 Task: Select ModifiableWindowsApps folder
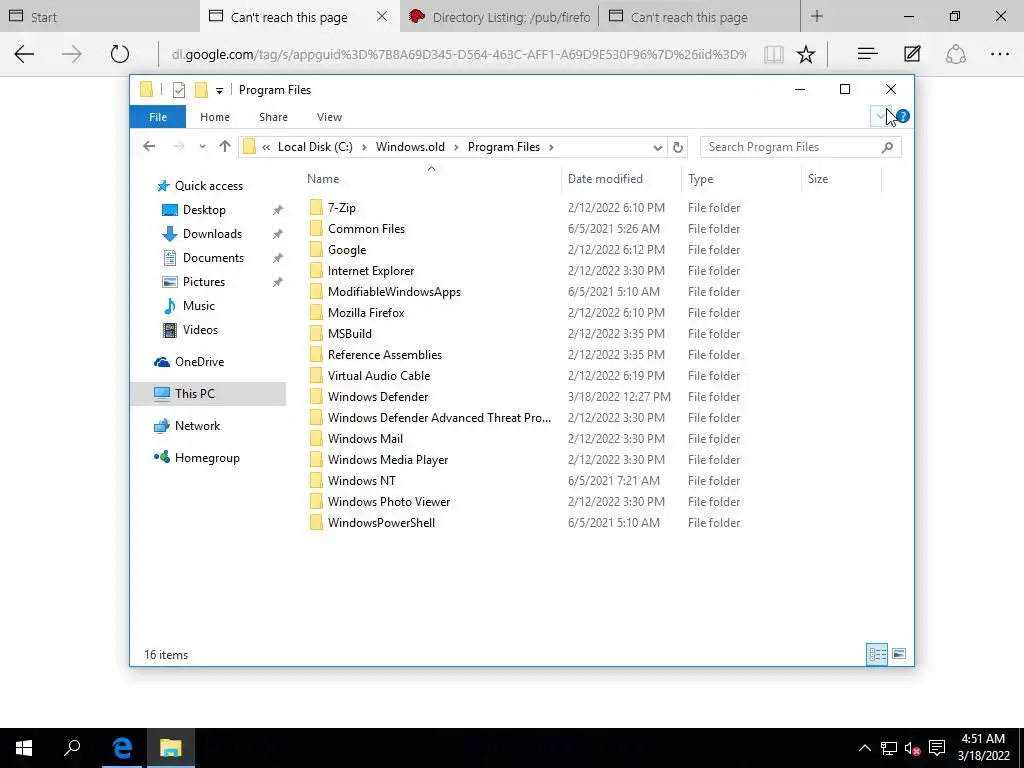(394, 292)
